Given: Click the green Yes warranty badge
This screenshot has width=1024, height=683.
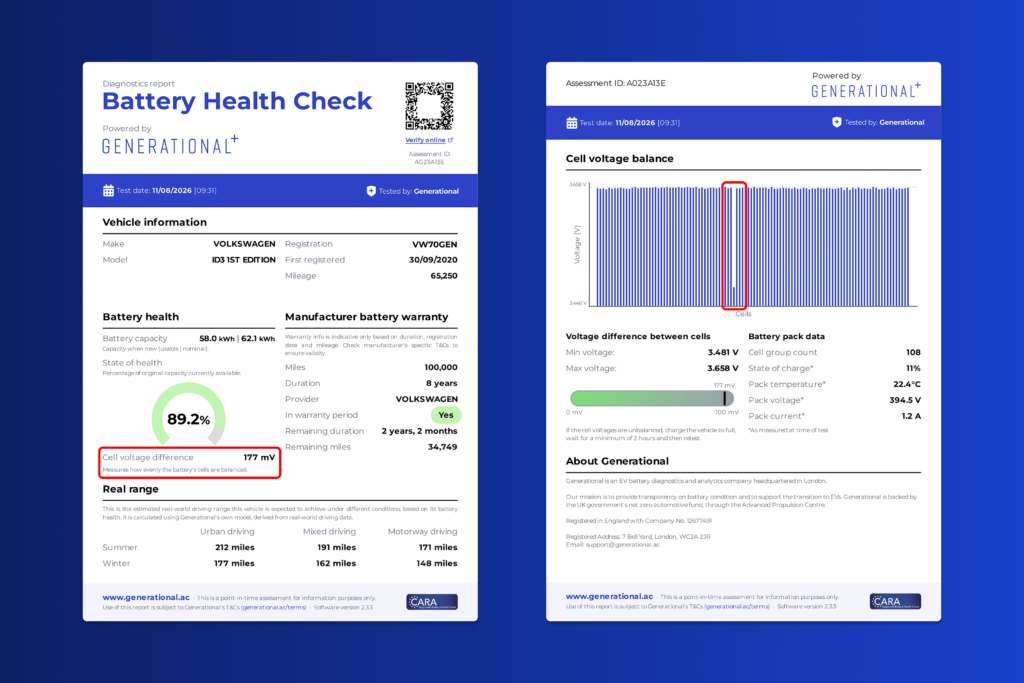Looking at the screenshot, I should (x=446, y=415).
